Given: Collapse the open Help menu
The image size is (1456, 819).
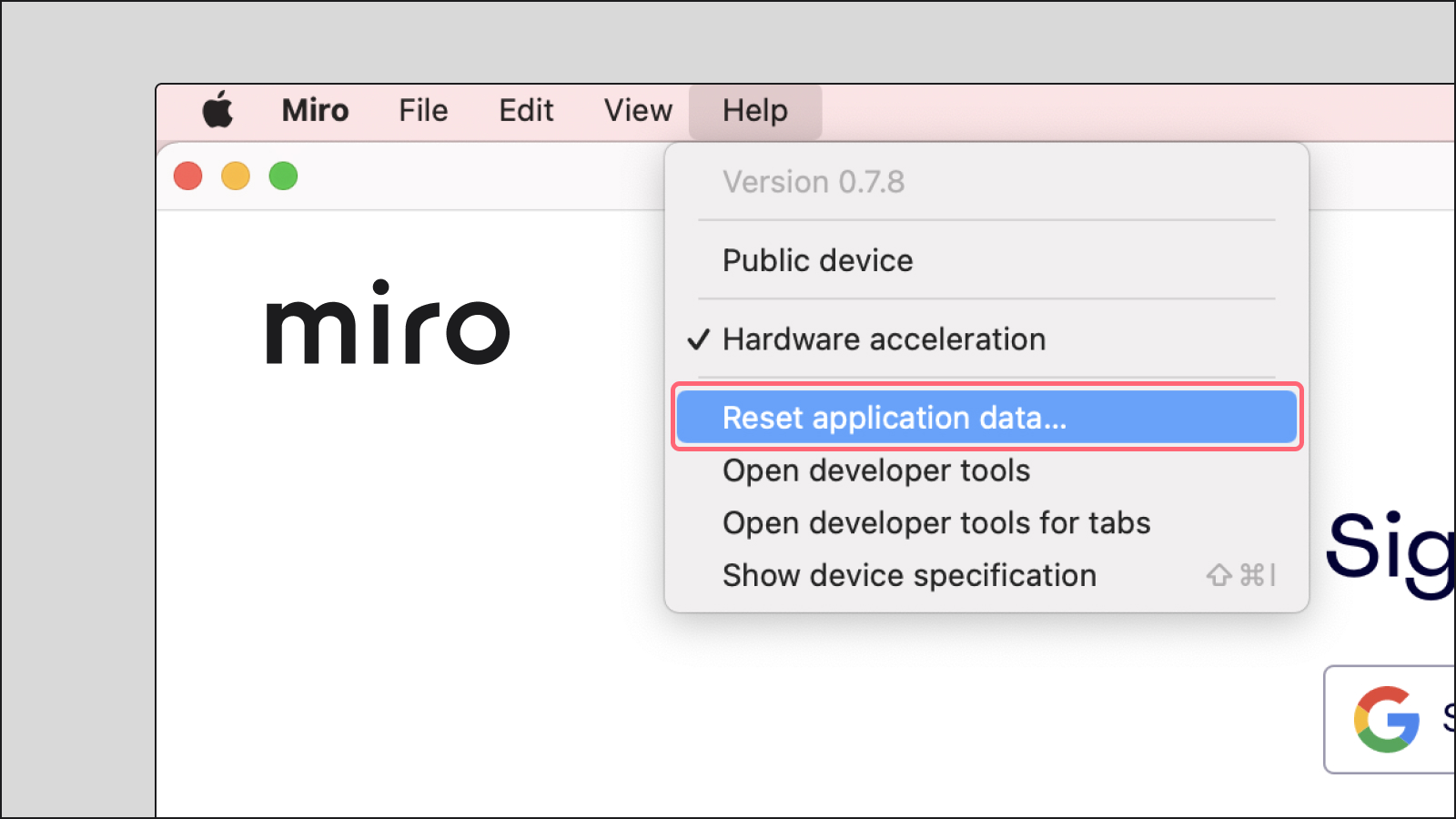Looking at the screenshot, I should tap(754, 111).
